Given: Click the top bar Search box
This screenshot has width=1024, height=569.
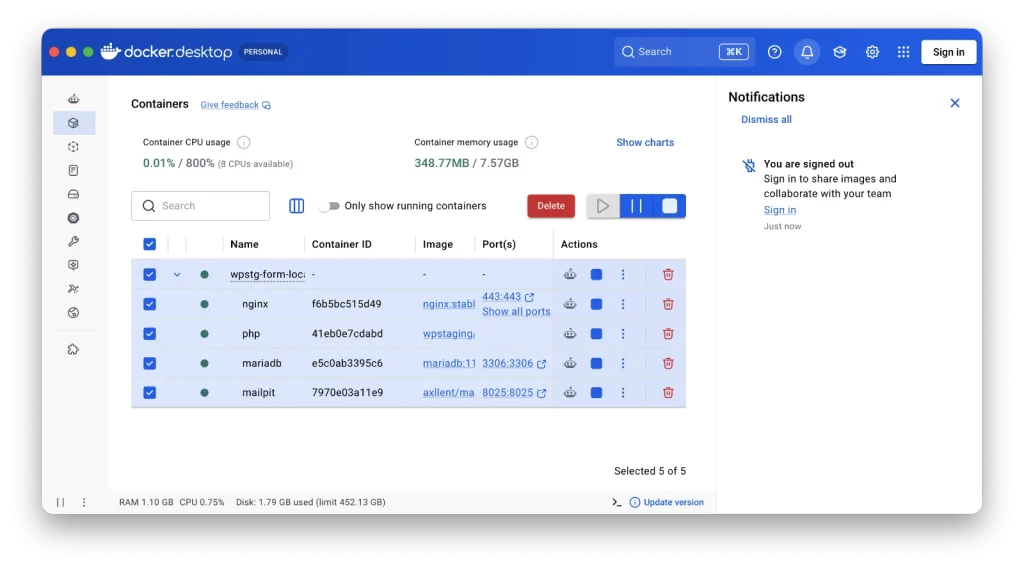Looking at the screenshot, I should tap(684, 52).
